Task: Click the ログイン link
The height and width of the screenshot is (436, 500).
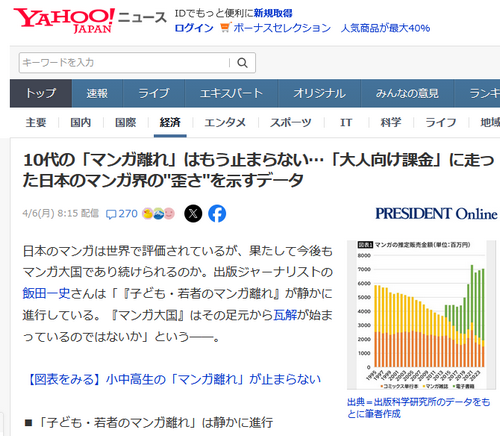Action: pyautogui.click(x=194, y=28)
